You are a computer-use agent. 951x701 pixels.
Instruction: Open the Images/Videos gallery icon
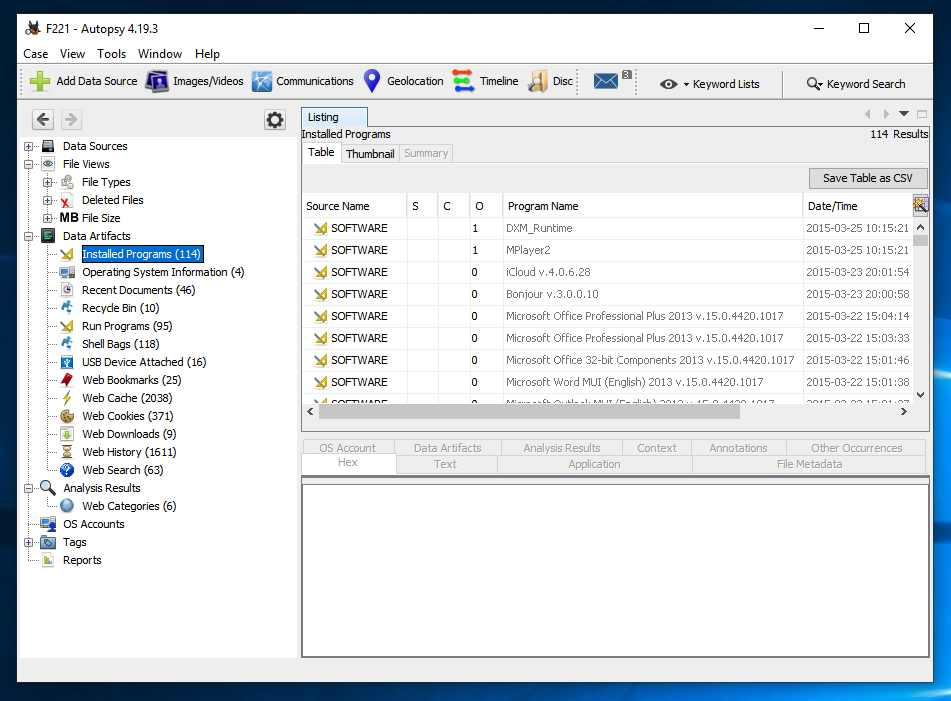pos(157,81)
